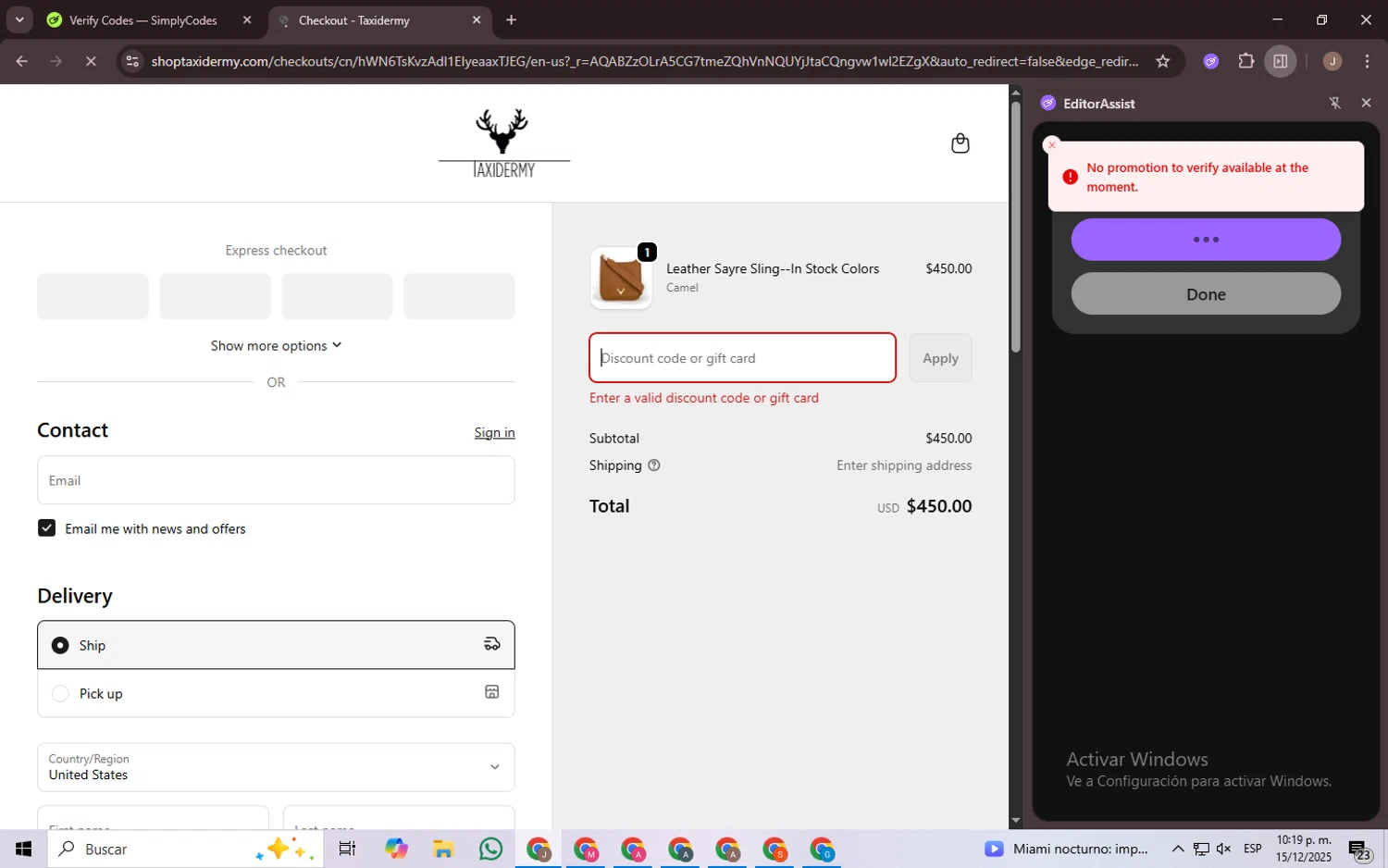
Task: Select the Pick up delivery option
Action: click(276, 693)
